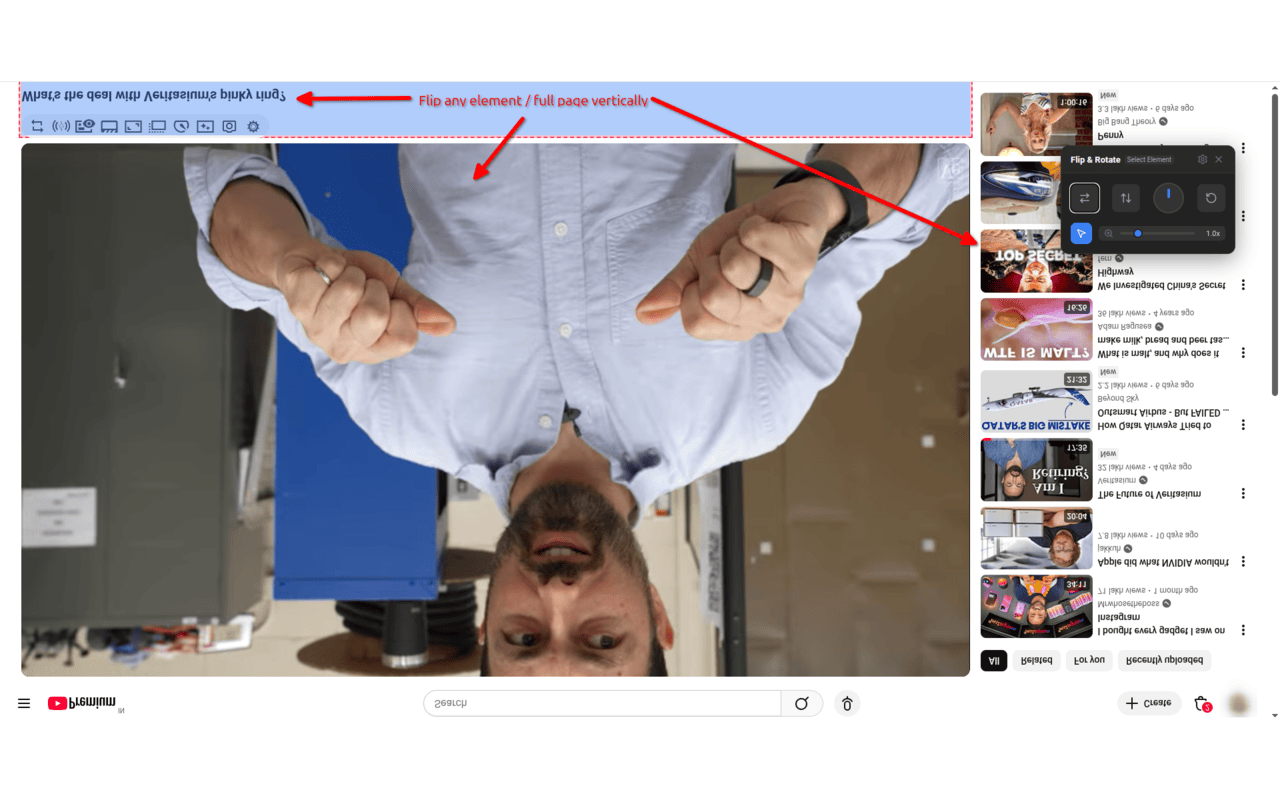Screen dimensions: 1280x800
Task: Open options for the Qatar Airways video
Action: (x=1243, y=424)
